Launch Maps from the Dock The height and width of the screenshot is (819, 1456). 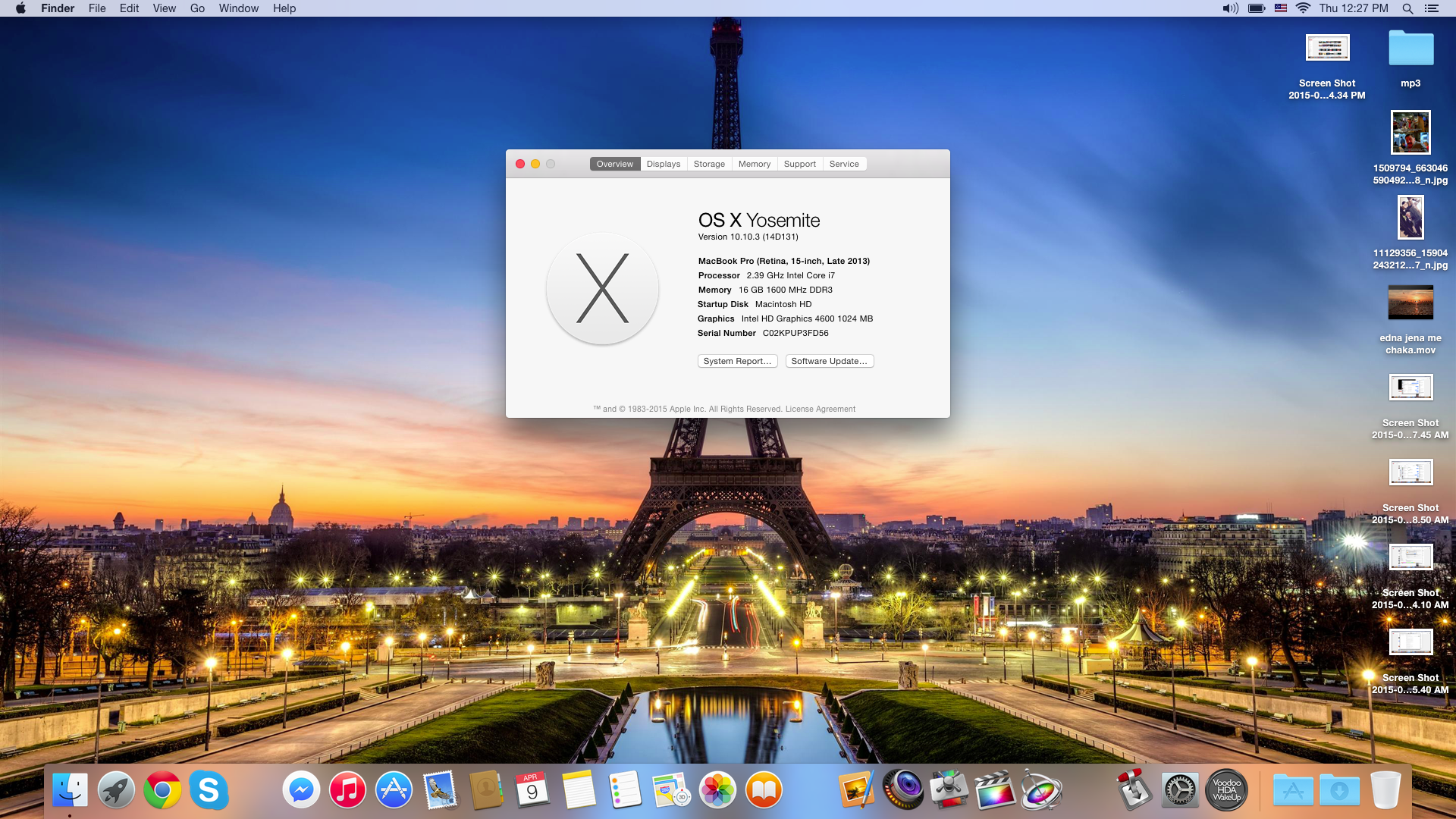671,790
